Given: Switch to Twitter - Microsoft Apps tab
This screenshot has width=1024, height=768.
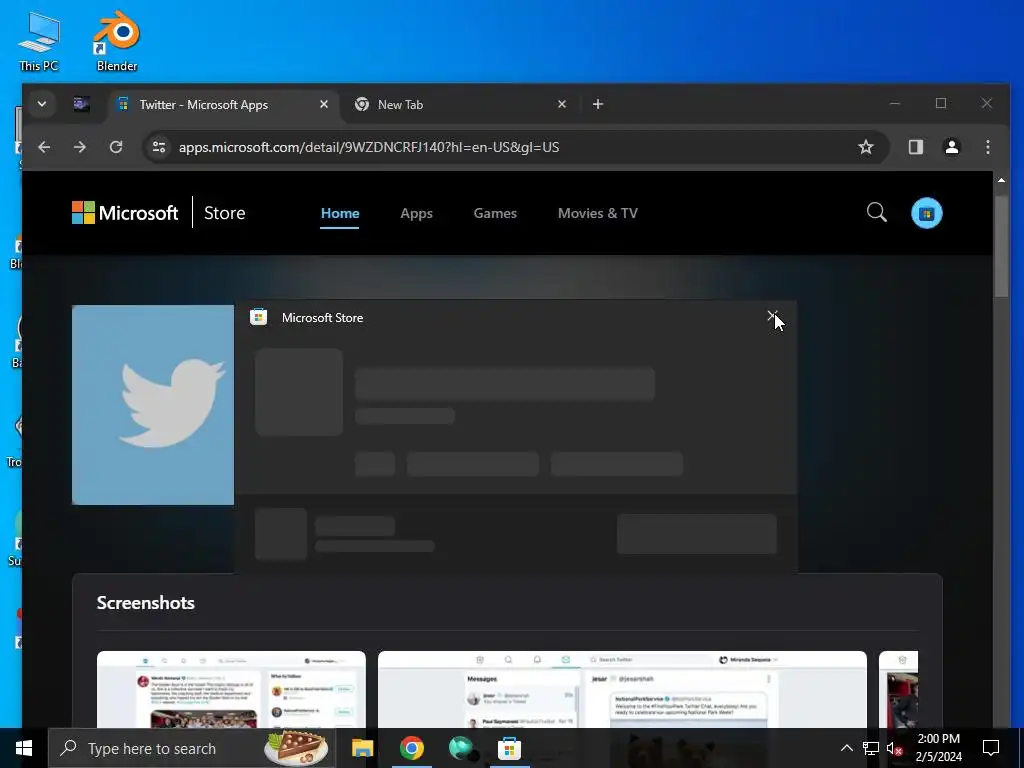Looking at the screenshot, I should pyautogui.click(x=222, y=104).
